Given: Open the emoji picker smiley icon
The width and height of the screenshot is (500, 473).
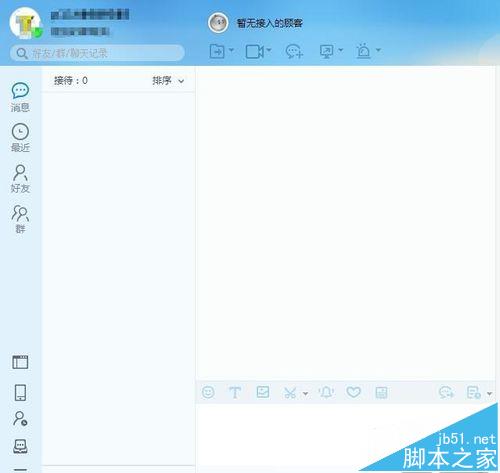Looking at the screenshot, I should pyautogui.click(x=208, y=392).
